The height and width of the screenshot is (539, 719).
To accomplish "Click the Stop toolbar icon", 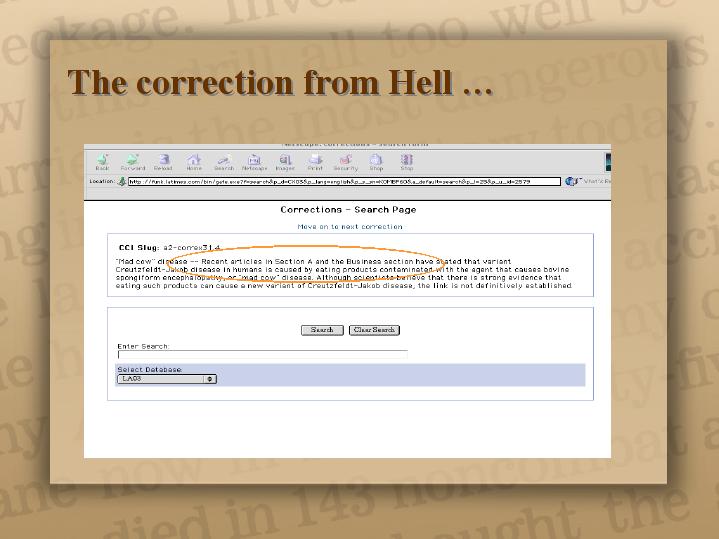I will (x=407, y=162).
